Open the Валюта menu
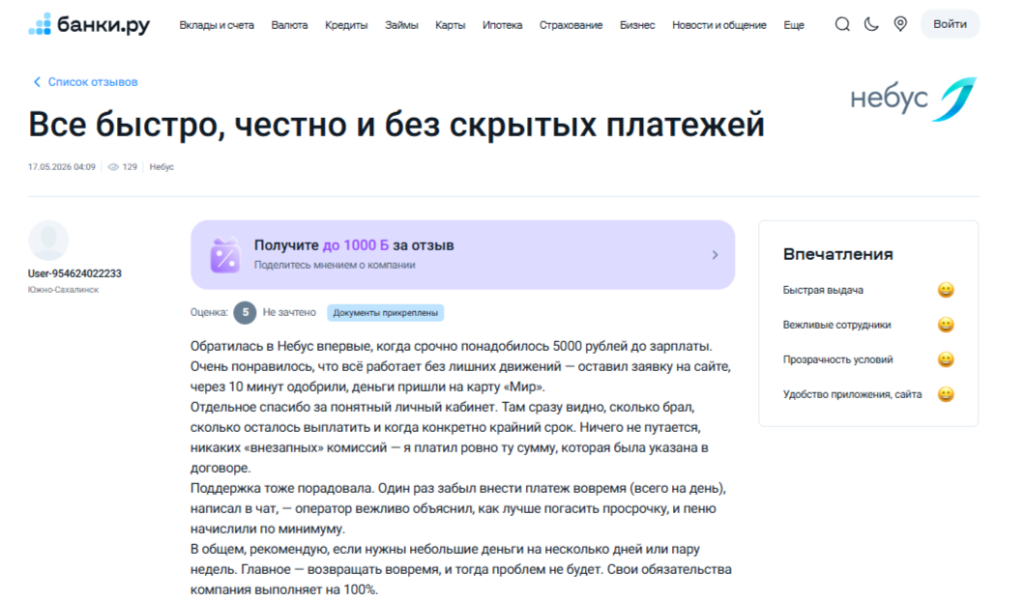The image size is (1024, 602). [x=289, y=25]
